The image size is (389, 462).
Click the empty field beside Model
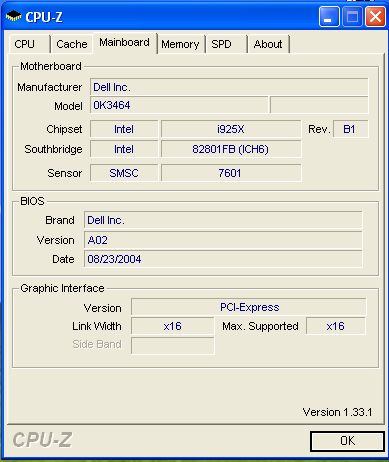click(319, 105)
